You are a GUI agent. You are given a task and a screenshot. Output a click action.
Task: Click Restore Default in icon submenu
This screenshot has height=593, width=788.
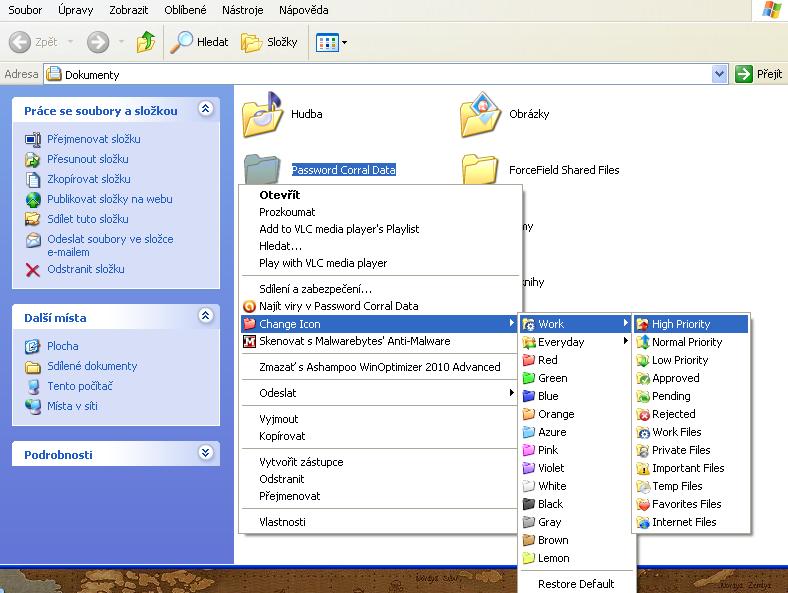click(x=575, y=584)
